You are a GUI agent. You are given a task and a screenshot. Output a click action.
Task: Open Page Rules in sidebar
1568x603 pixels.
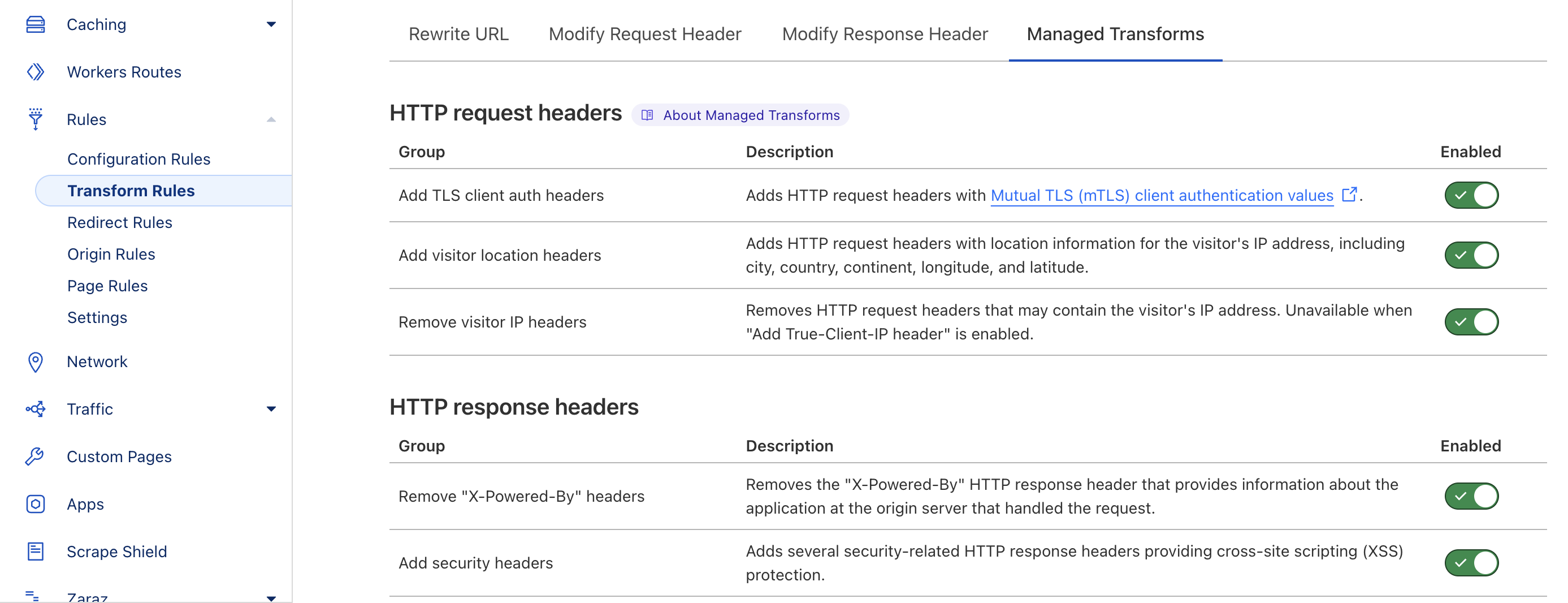107,286
